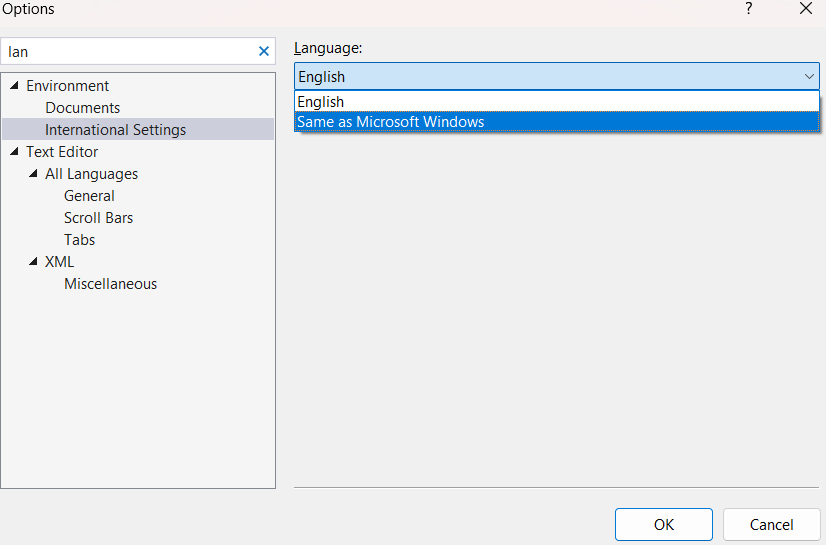Select the Text Editor category label
The width and height of the screenshot is (826, 545).
(62, 152)
